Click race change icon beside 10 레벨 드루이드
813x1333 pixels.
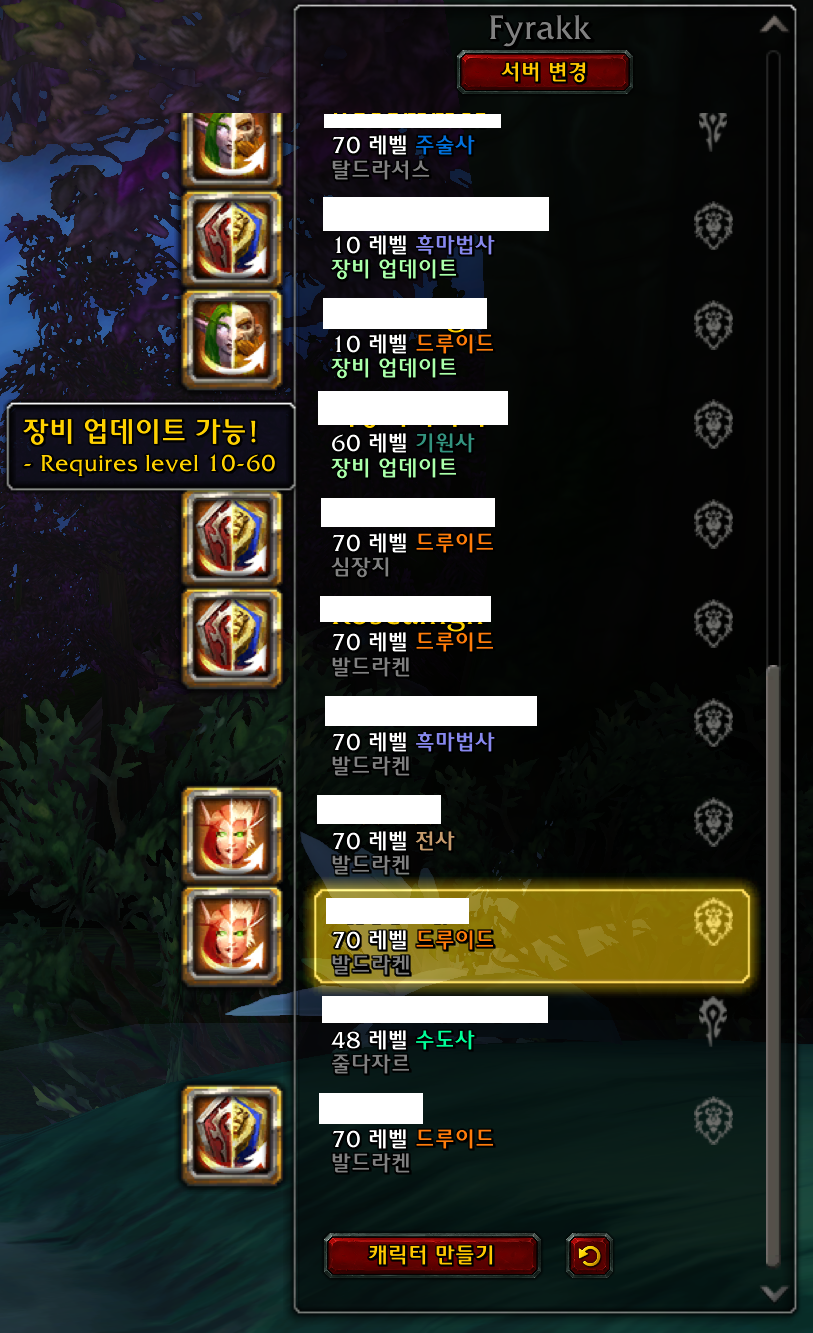[x=232, y=340]
